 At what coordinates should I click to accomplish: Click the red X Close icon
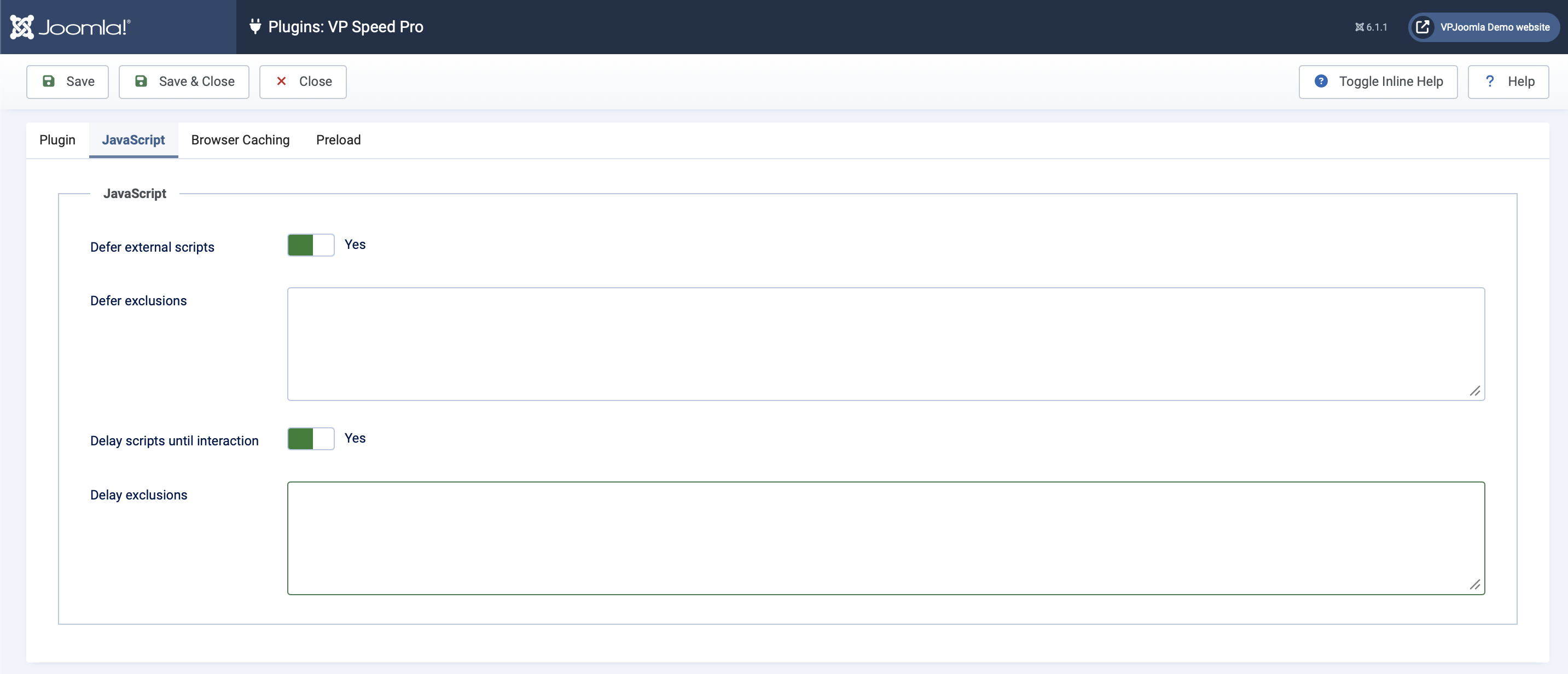[281, 82]
